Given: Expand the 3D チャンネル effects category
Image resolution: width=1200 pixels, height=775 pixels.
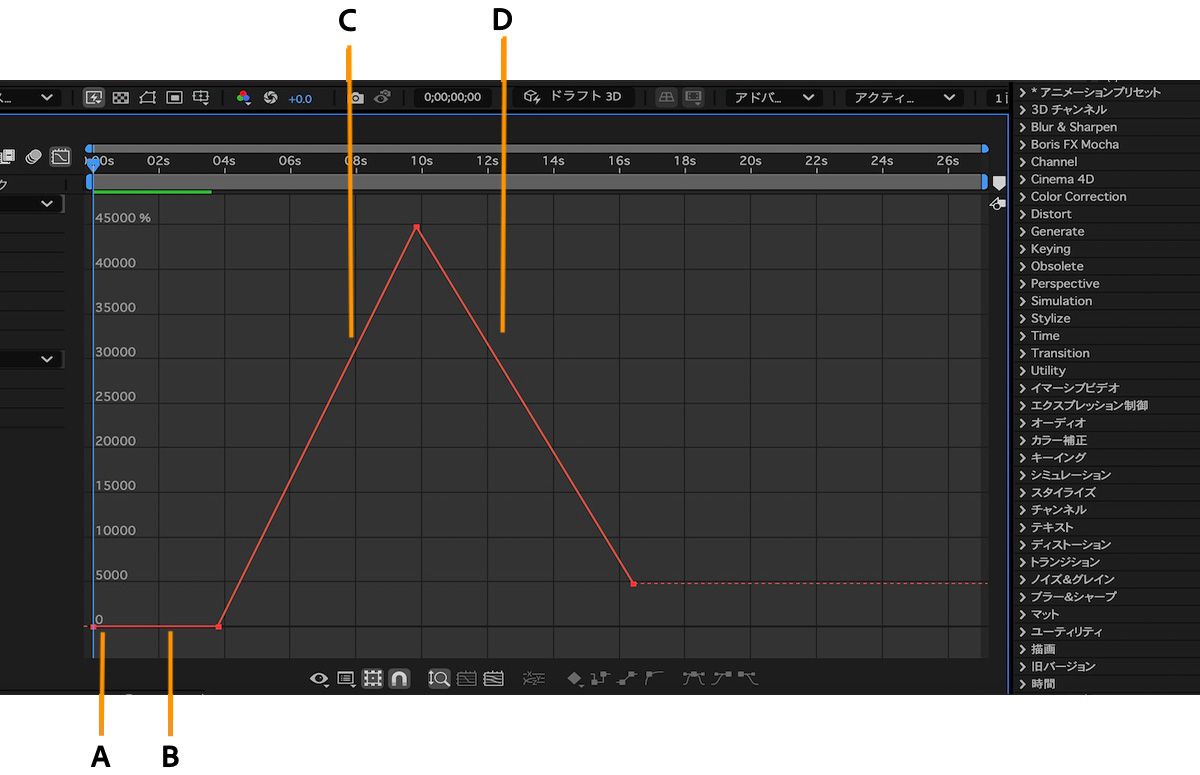Looking at the screenshot, I should pos(1023,110).
